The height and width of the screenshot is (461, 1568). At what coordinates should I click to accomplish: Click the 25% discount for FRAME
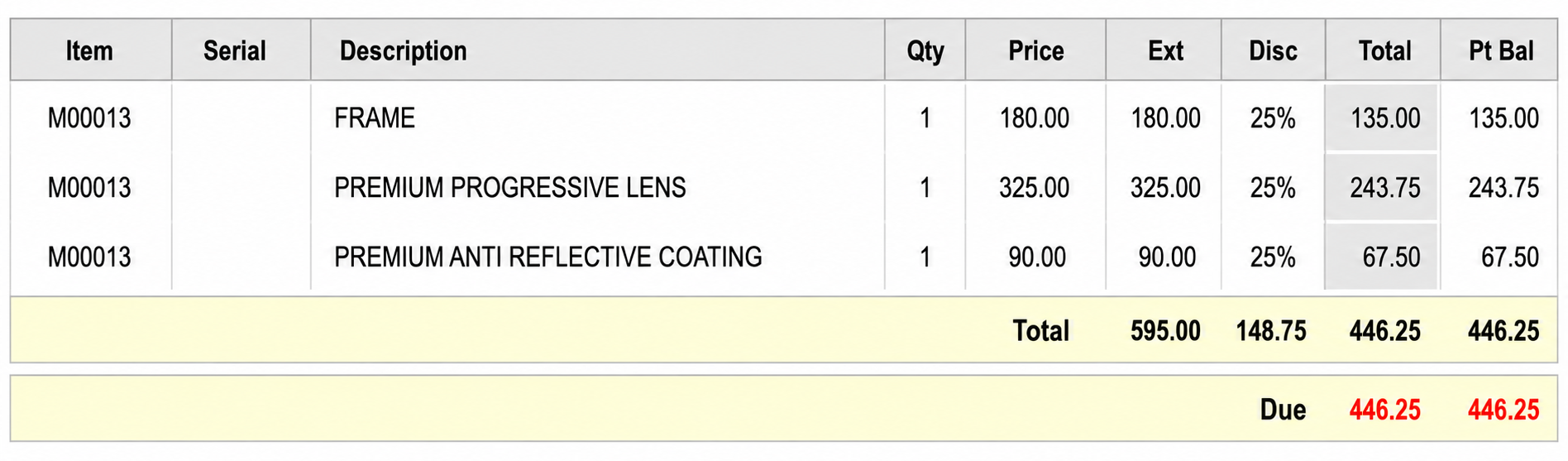pyautogui.click(x=1272, y=118)
